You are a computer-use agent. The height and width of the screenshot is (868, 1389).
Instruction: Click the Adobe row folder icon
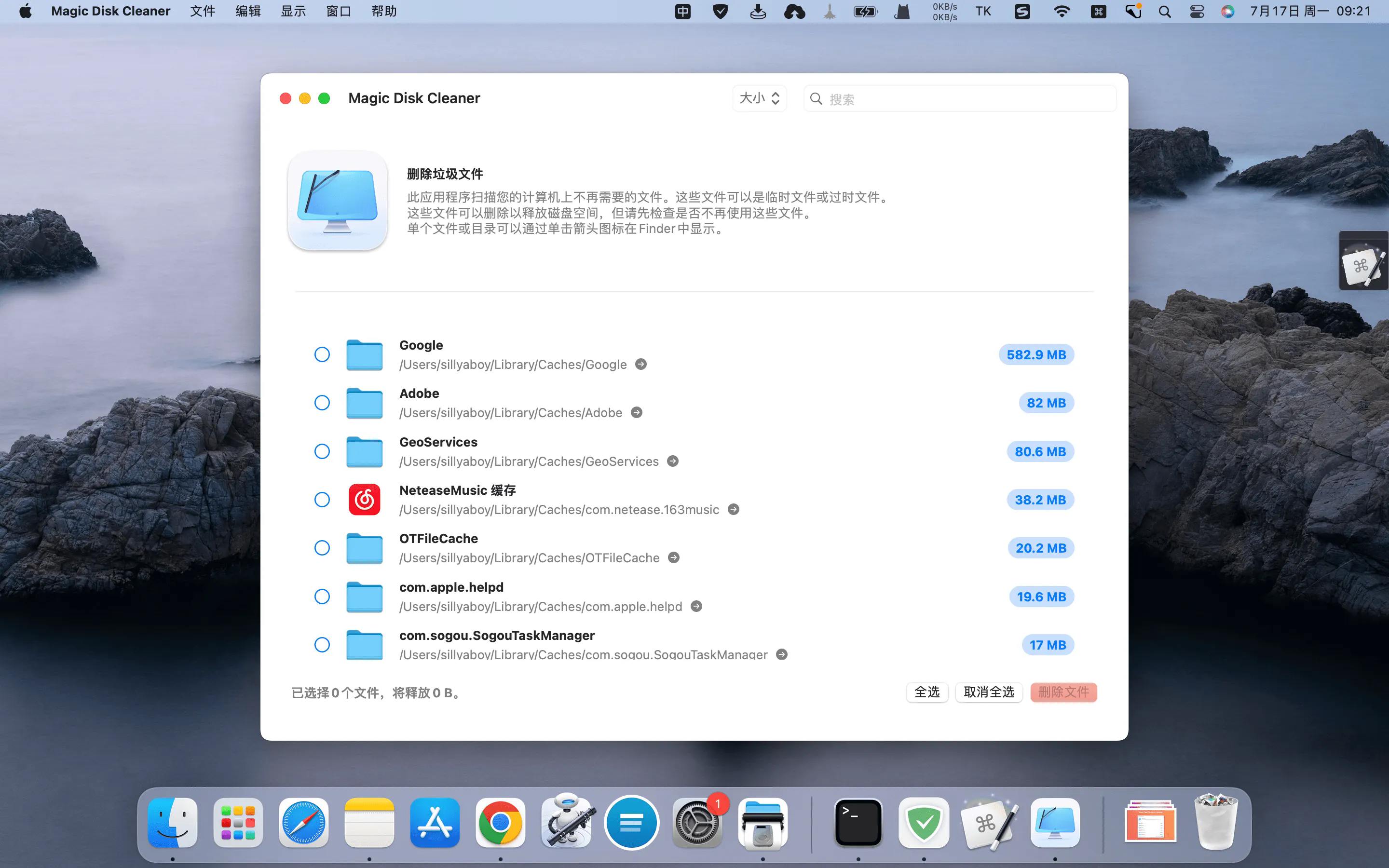(x=365, y=403)
